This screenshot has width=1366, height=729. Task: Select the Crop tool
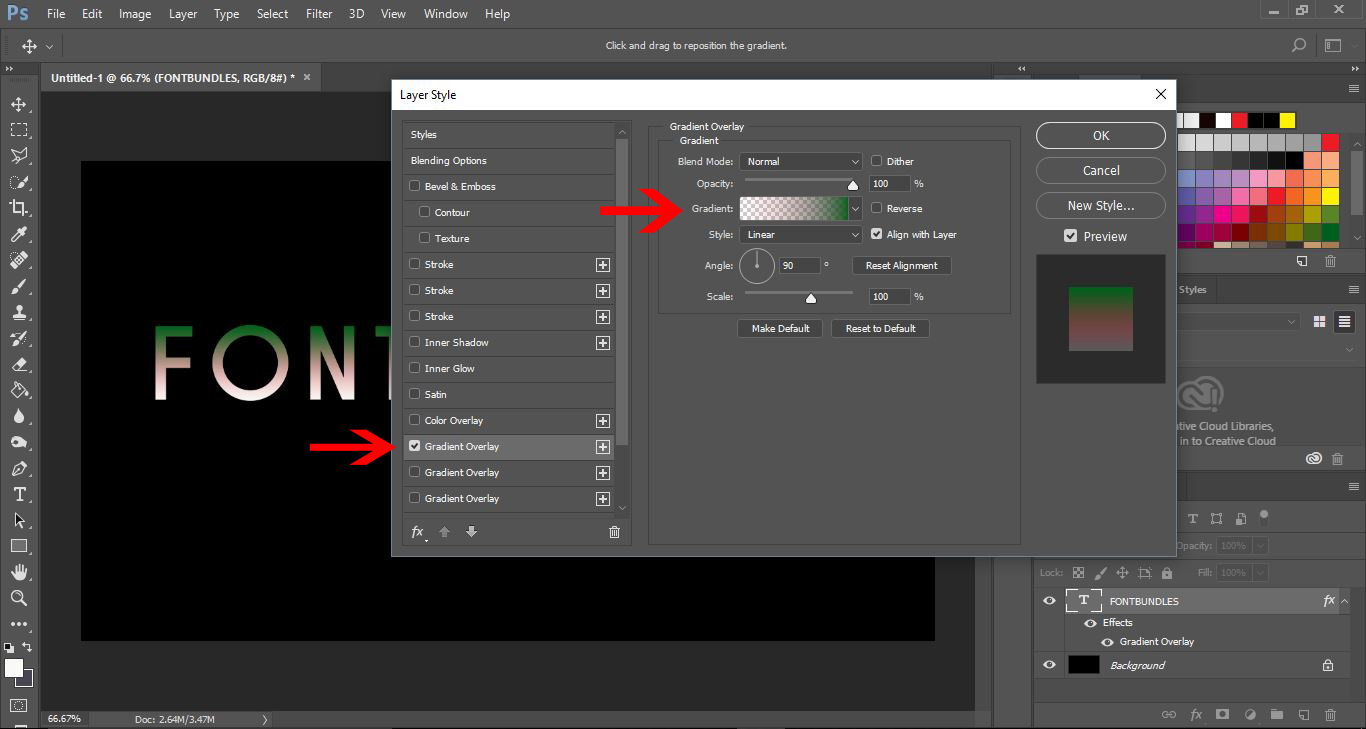19,208
